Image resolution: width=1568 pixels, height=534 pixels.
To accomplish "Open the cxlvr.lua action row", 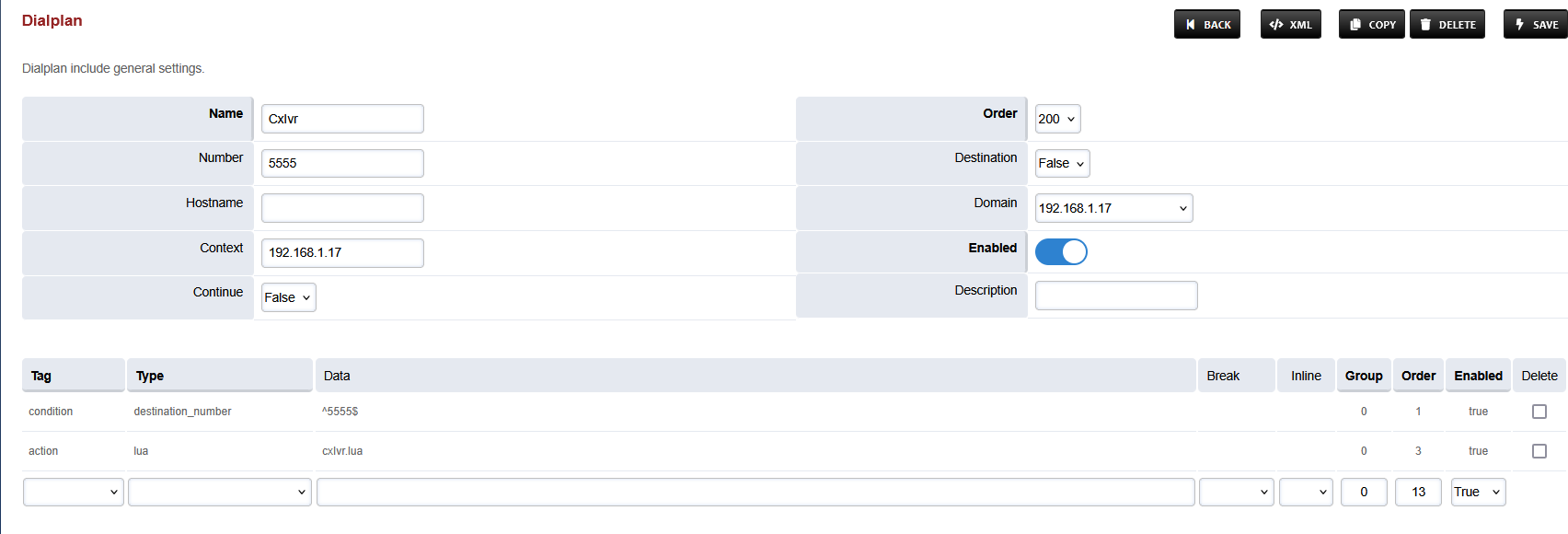I will pos(342,451).
